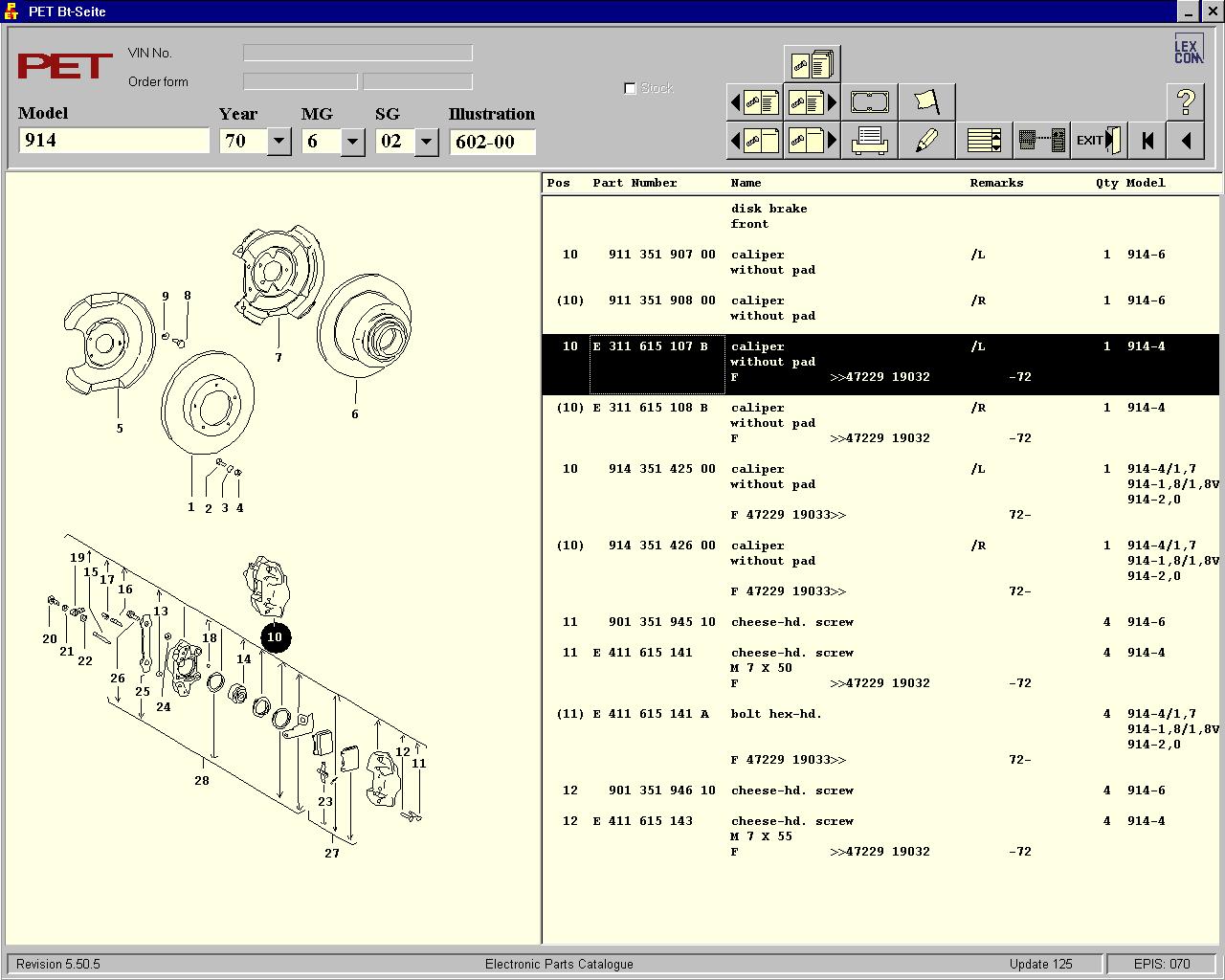Select part number 911 351 908 00
Viewport: 1225px width, 980px height.
662,301
